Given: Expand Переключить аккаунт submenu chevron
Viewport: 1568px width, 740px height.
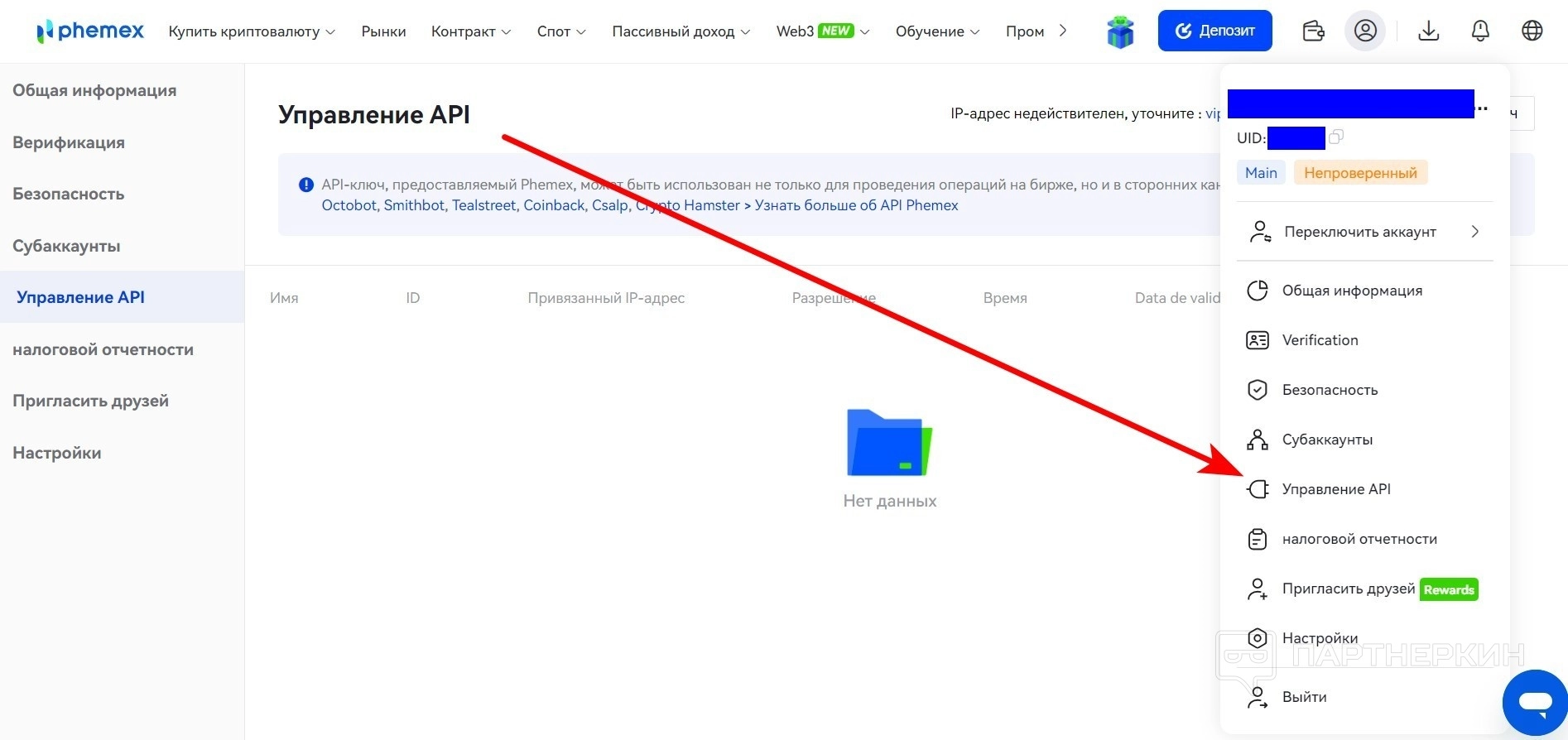Looking at the screenshot, I should [1474, 232].
